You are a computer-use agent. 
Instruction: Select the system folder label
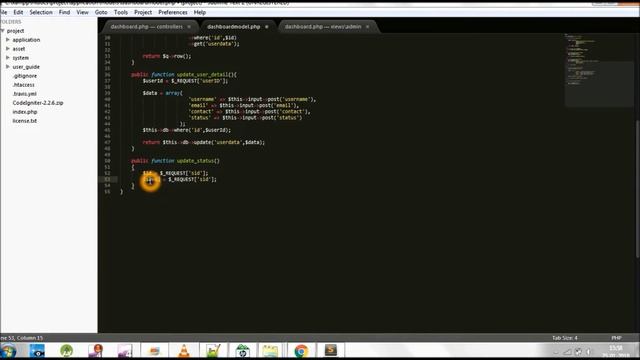[20, 58]
